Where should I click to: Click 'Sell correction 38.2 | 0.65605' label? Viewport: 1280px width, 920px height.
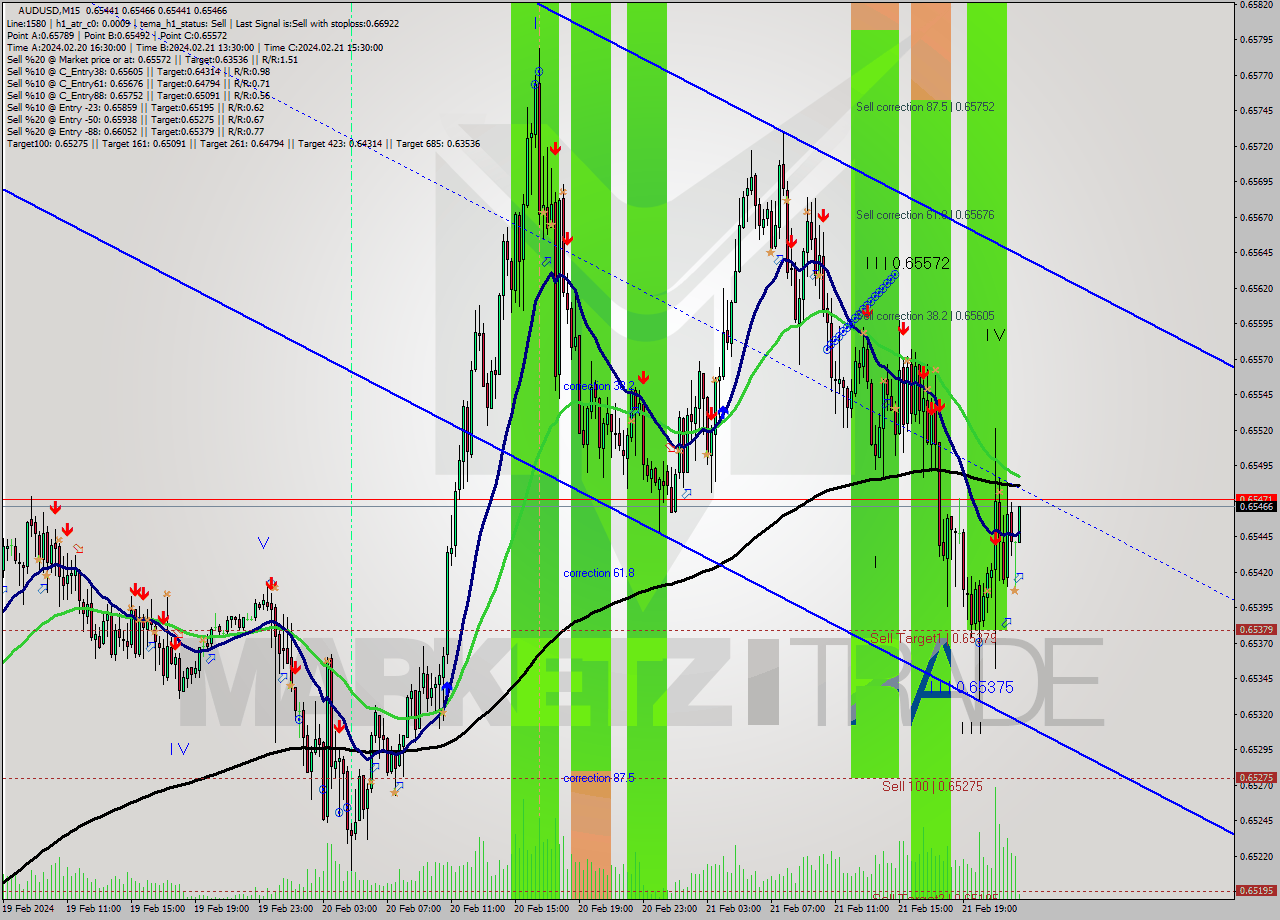click(x=927, y=315)
